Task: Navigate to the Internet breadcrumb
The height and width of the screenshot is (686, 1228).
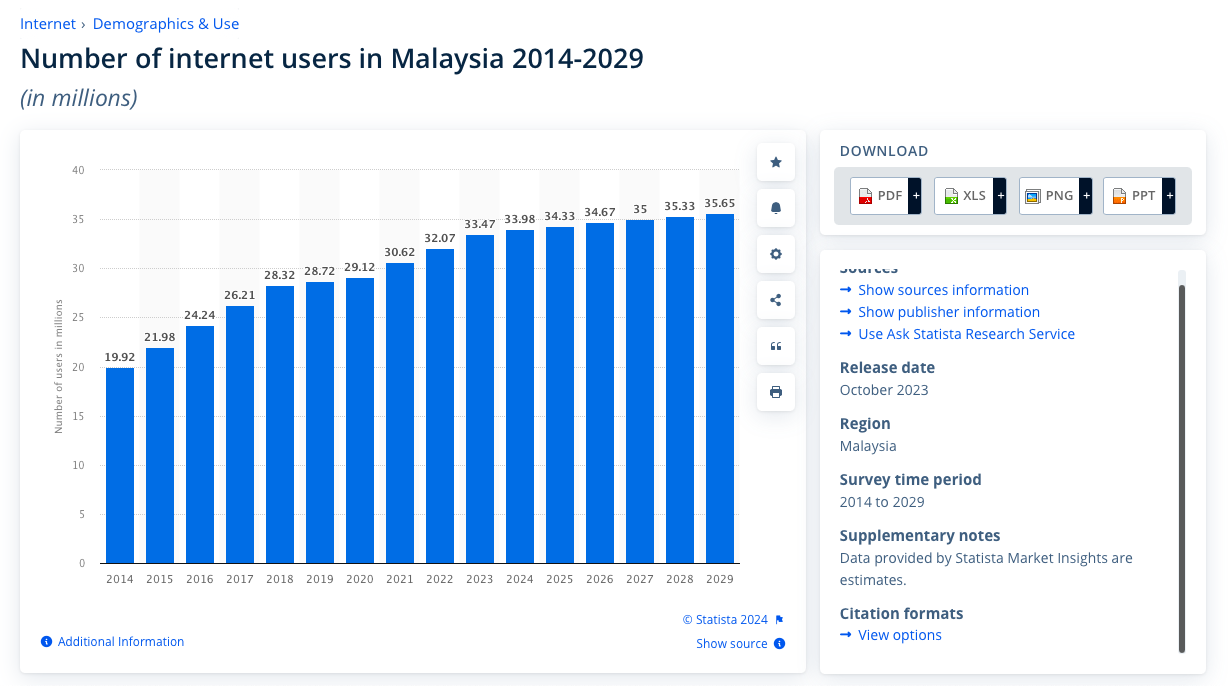Action: coord(48,23)
